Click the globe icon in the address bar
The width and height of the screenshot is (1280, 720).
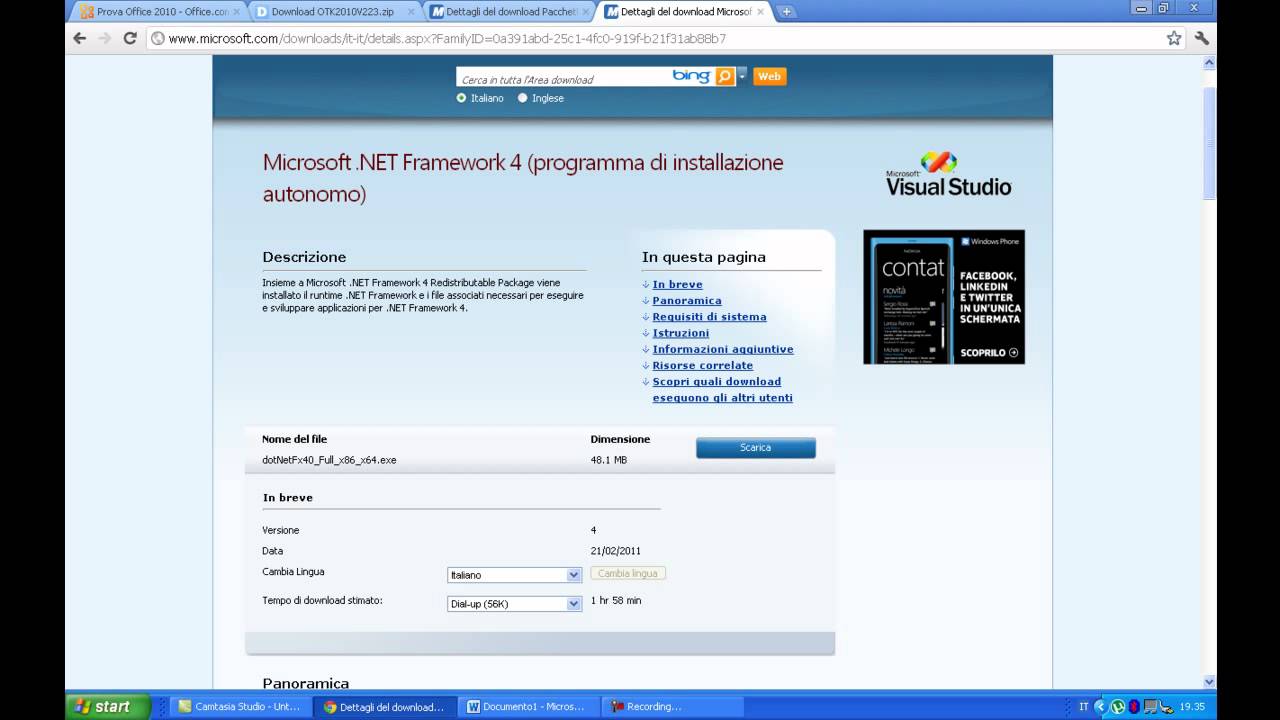pos(157,39)
